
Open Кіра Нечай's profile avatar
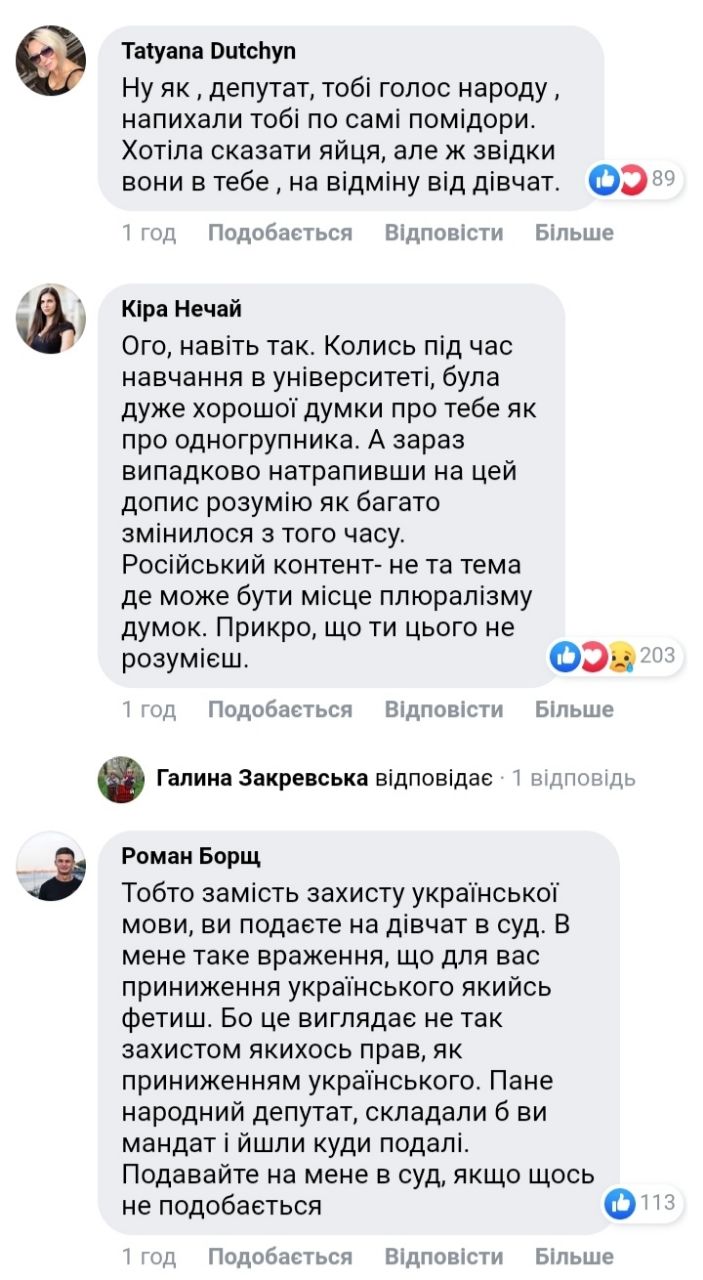pos(50,319)
